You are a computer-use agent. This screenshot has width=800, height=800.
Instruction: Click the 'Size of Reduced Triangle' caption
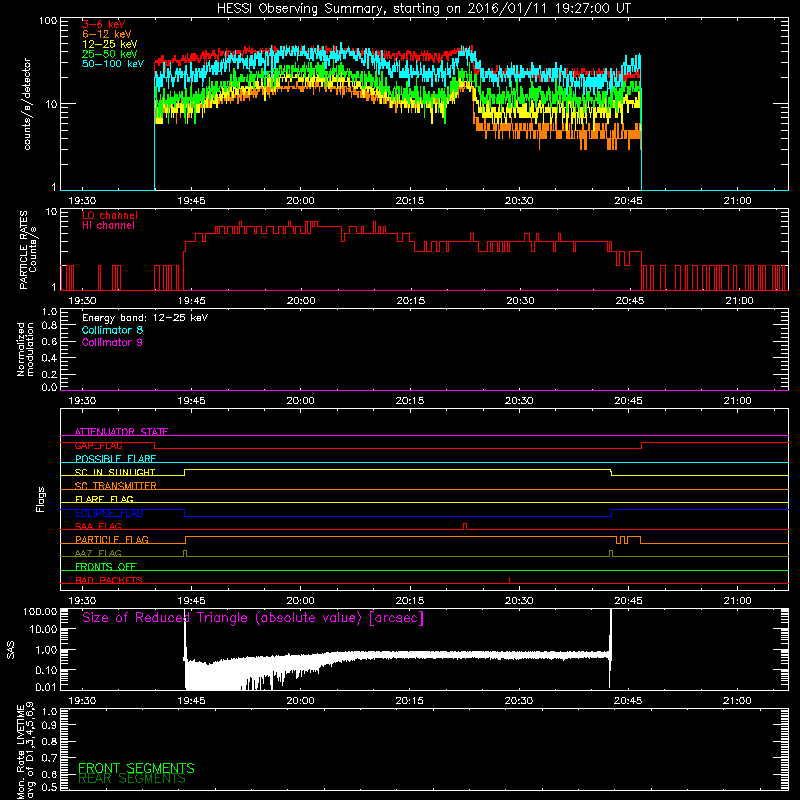253,618
